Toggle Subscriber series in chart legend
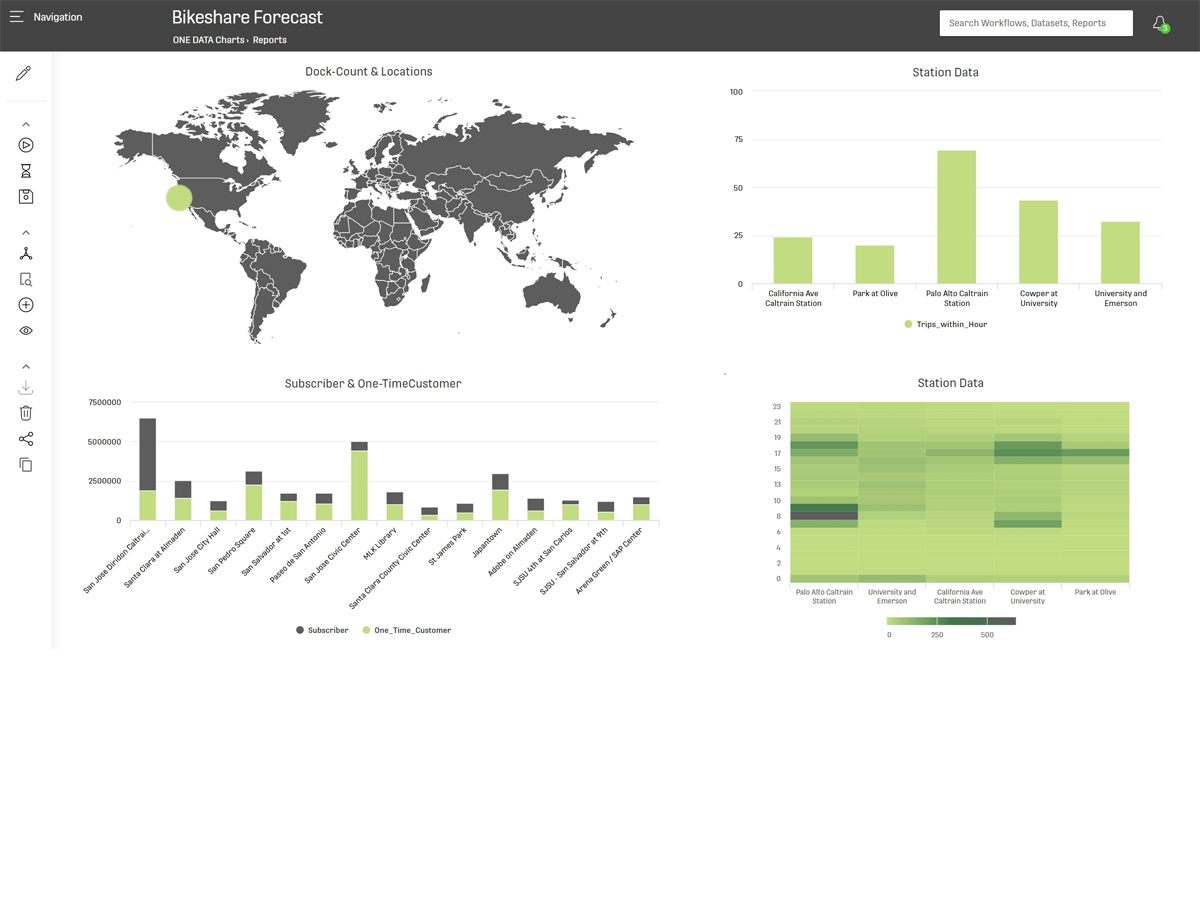Viewport: 1200px width, 900px height. coord(322,630)
